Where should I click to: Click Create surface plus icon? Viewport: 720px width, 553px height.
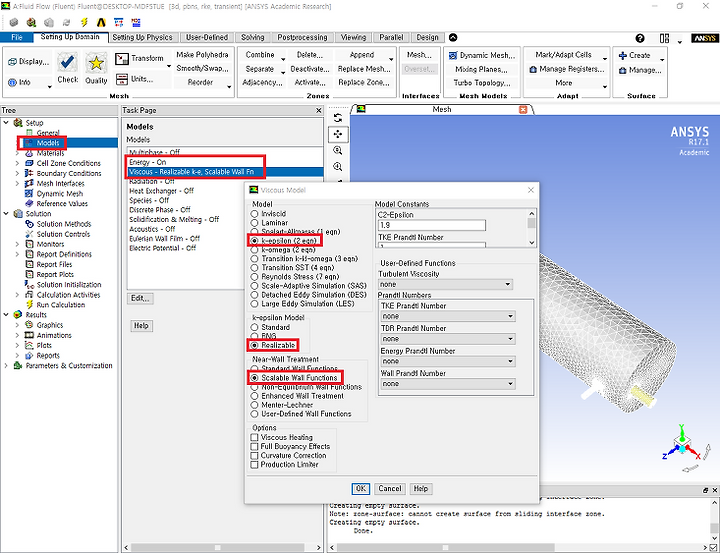623,55
